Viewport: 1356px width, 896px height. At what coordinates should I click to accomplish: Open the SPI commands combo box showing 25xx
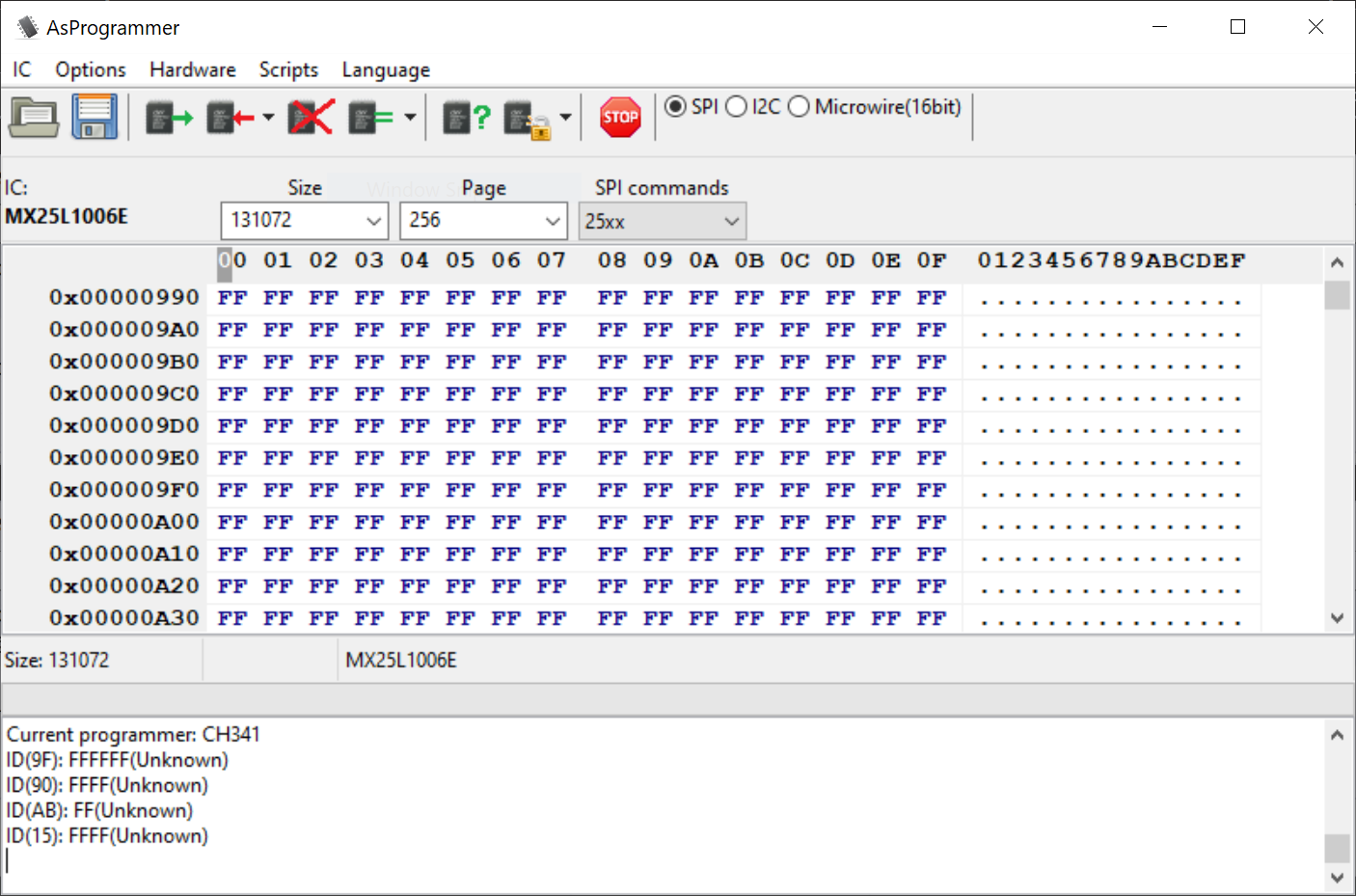(x=663, y=221)
